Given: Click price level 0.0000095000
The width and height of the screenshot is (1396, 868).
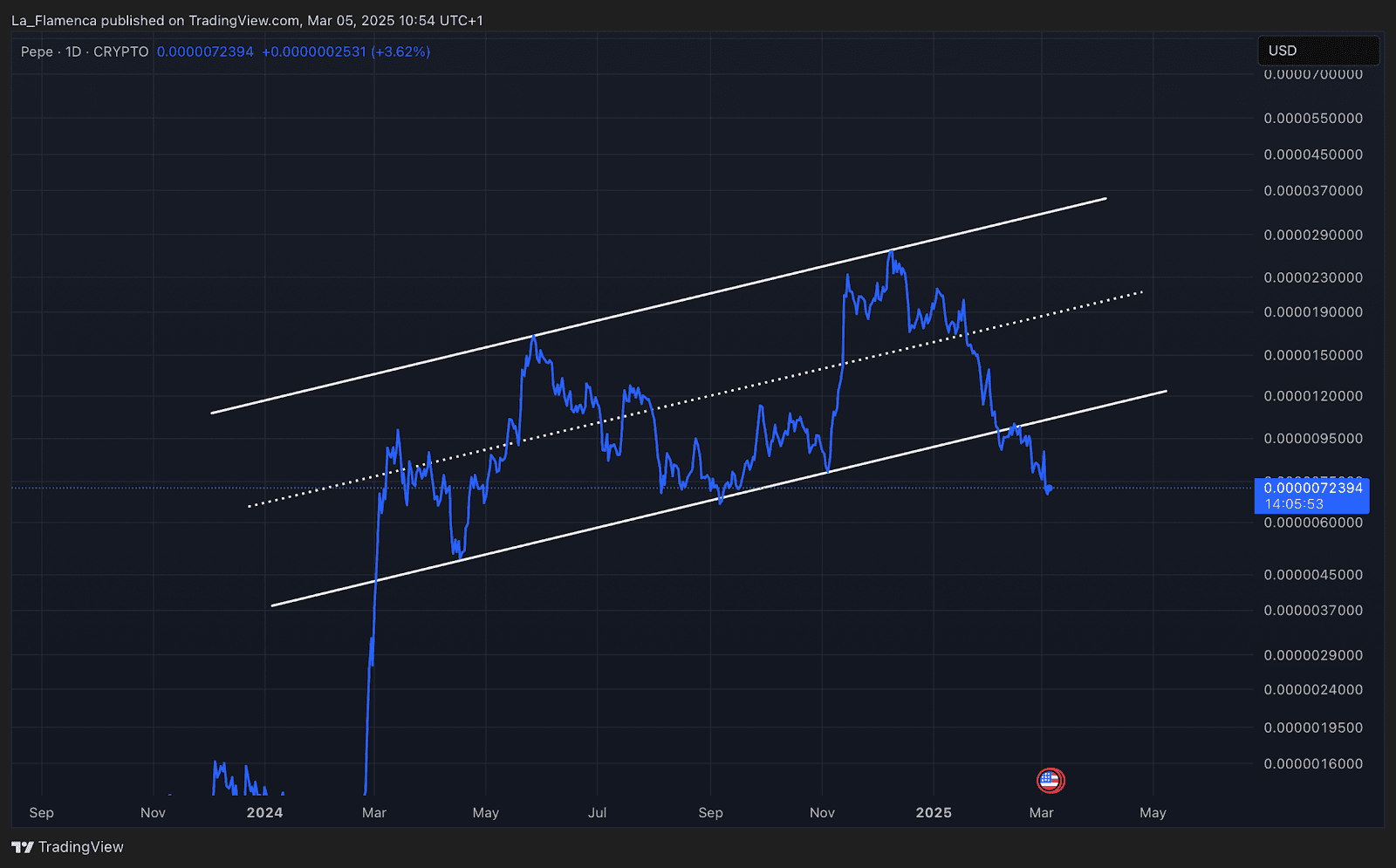Looking at the screenshot, I should coord(1313,438).
